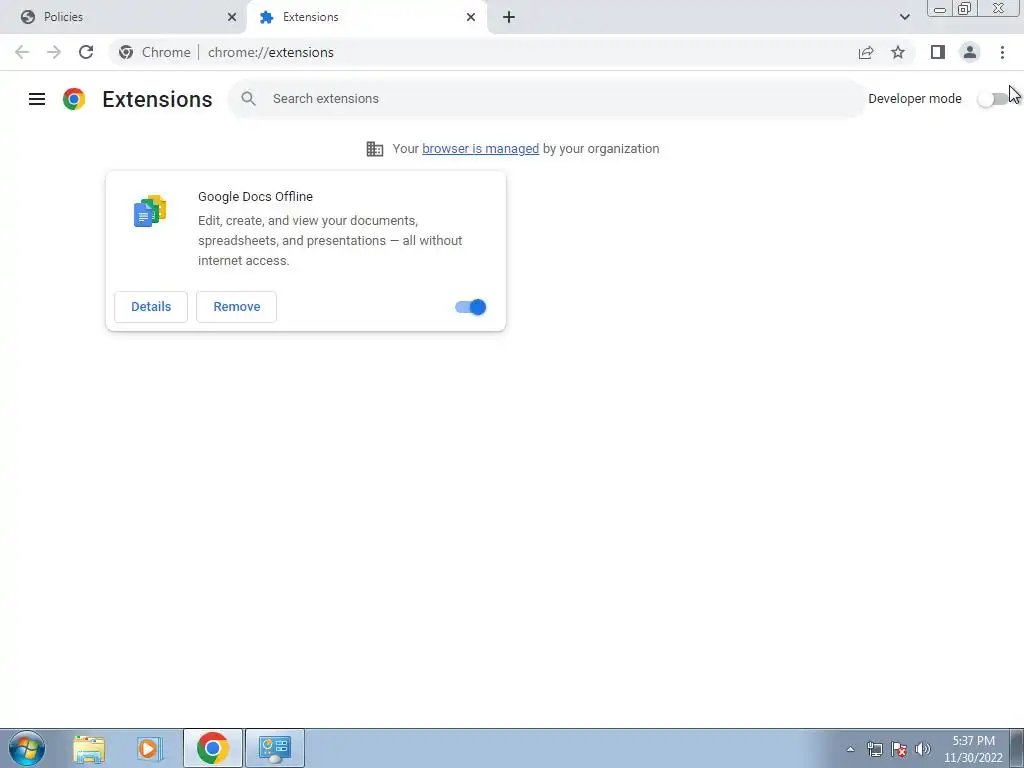The height and width of the screenshot is (768, 1024).
Task: Bookmark this page with the star icon
Action: (898, 52)
